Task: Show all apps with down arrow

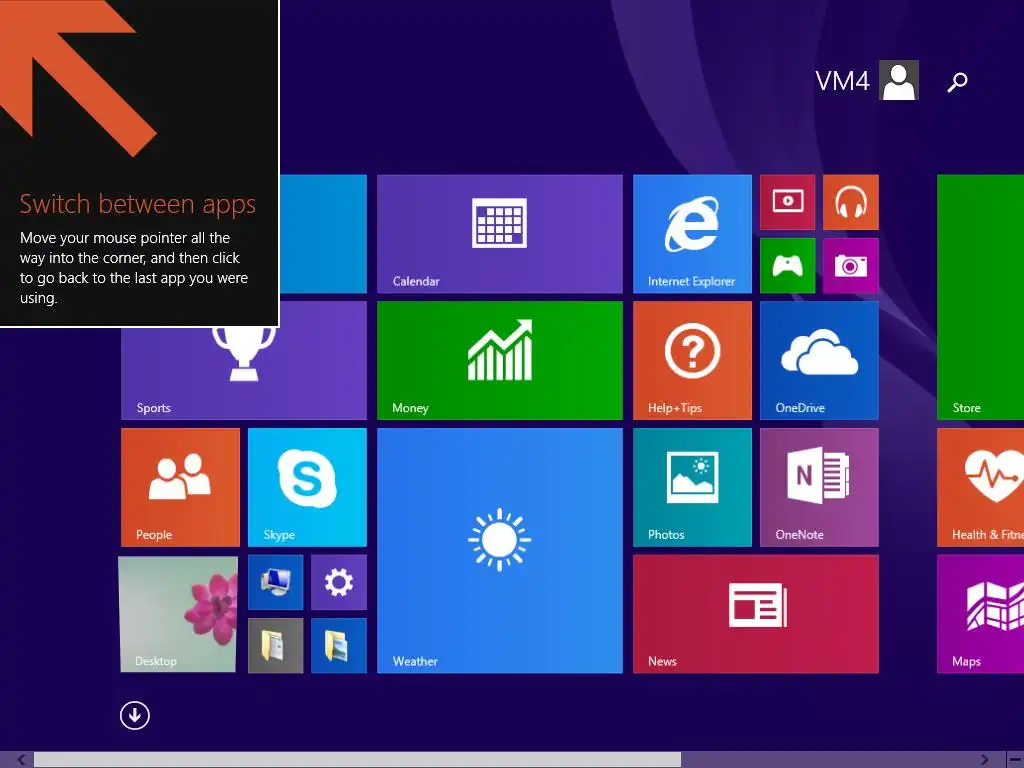Action: (x=135, y=715)
